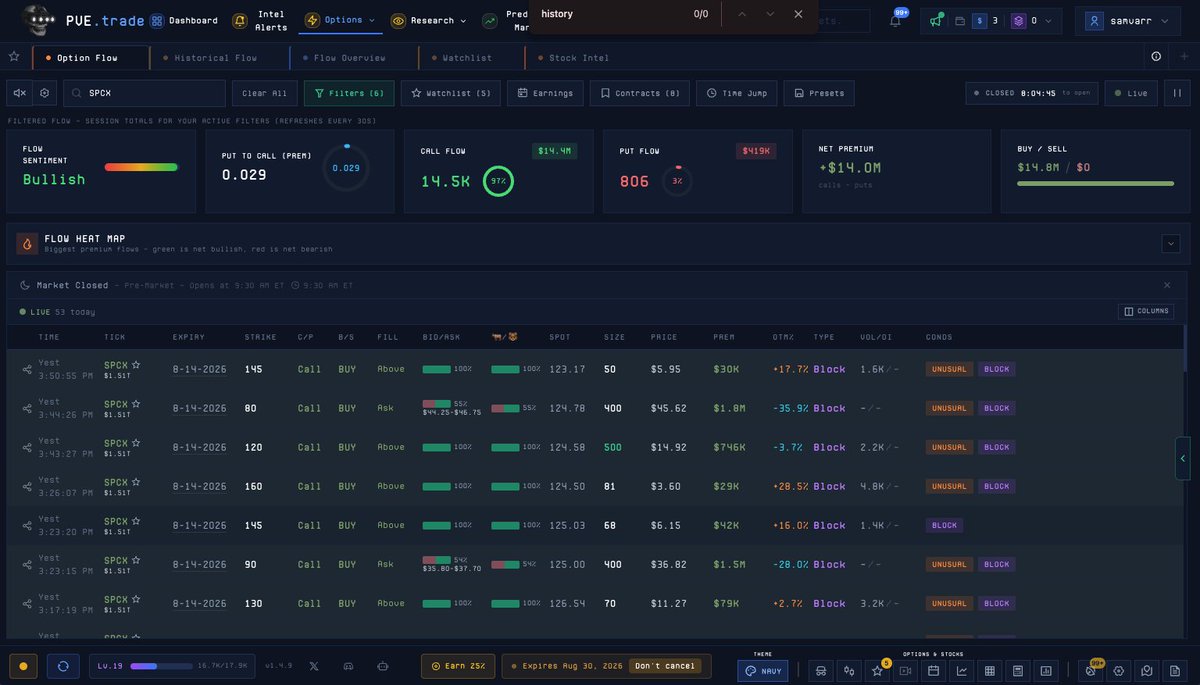Click the orange dot status button in footer
The image size is (1200, 685).
tap(23, 666)
